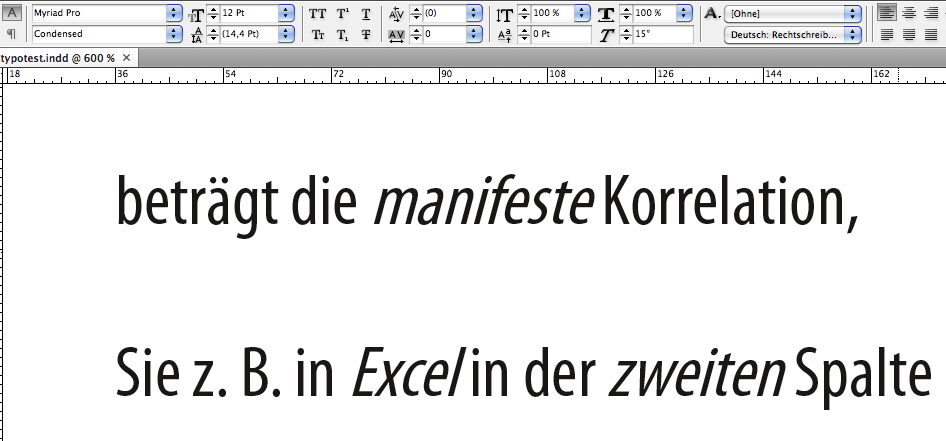This screenshot has height=441, width=946.
Task: Click the word 'manifeste' in the document
Action: (484, 201)
